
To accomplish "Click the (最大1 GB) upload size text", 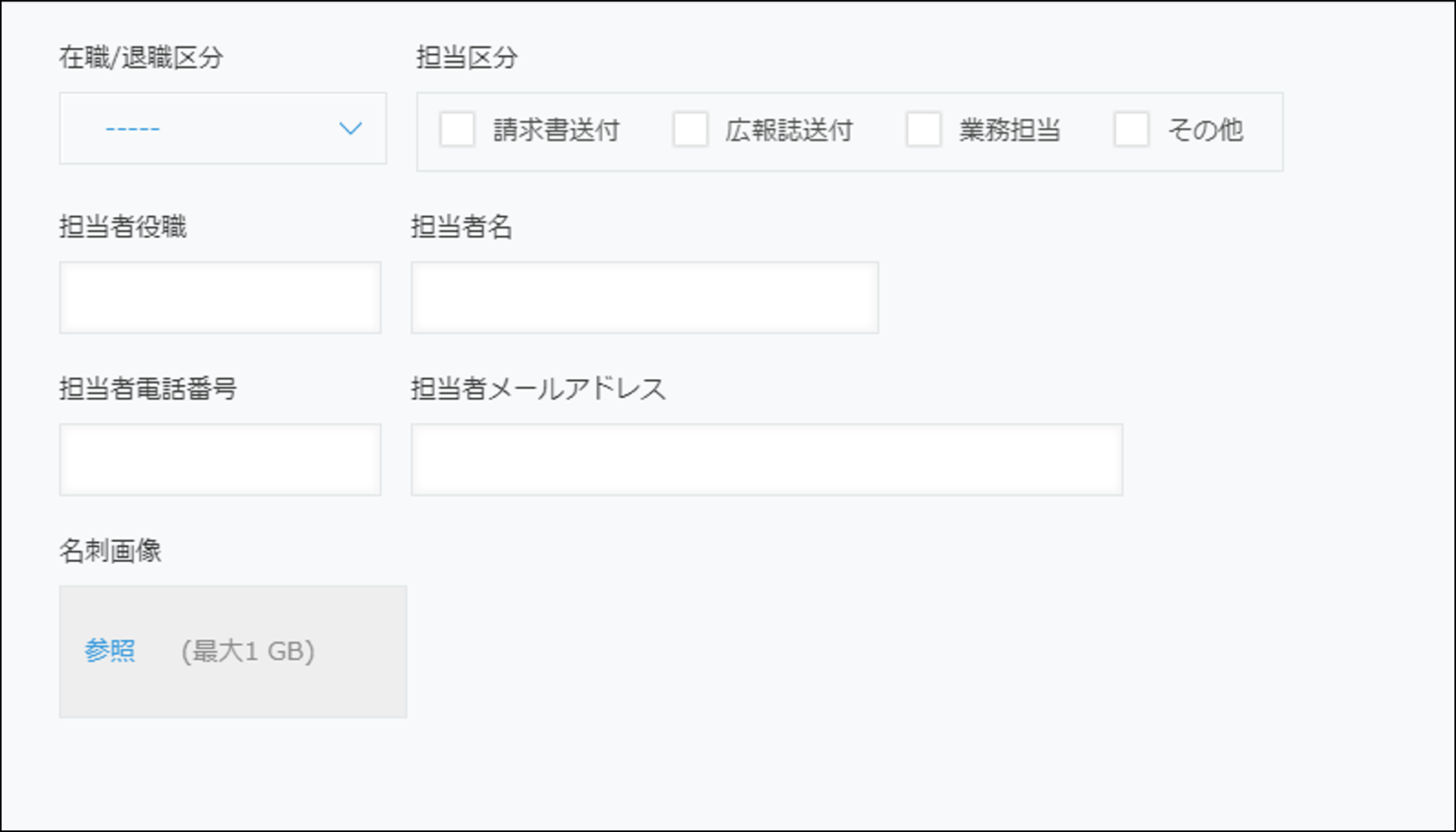I will pos(247,651).
